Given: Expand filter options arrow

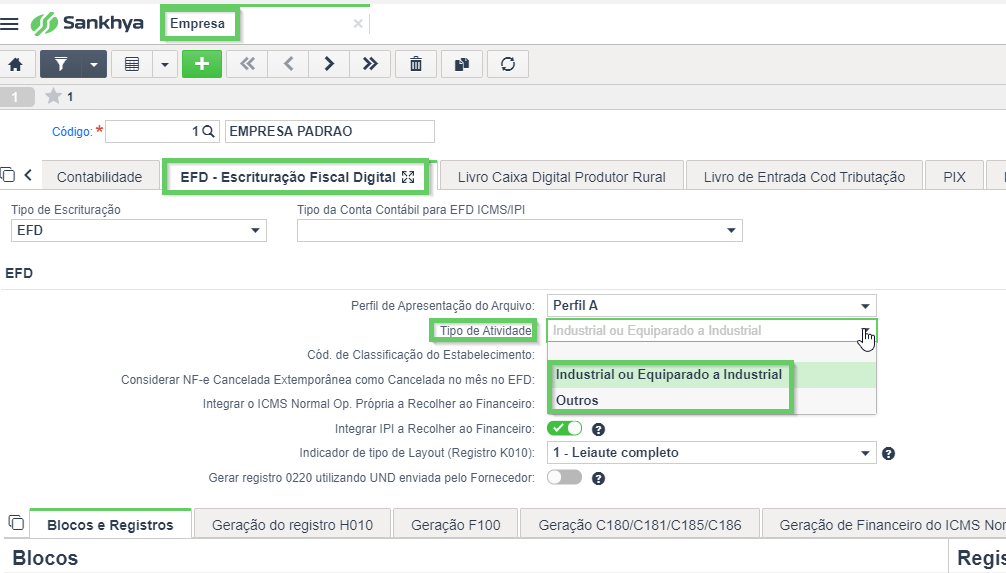Looking at the screenshot, I should [x=94, y=64].
